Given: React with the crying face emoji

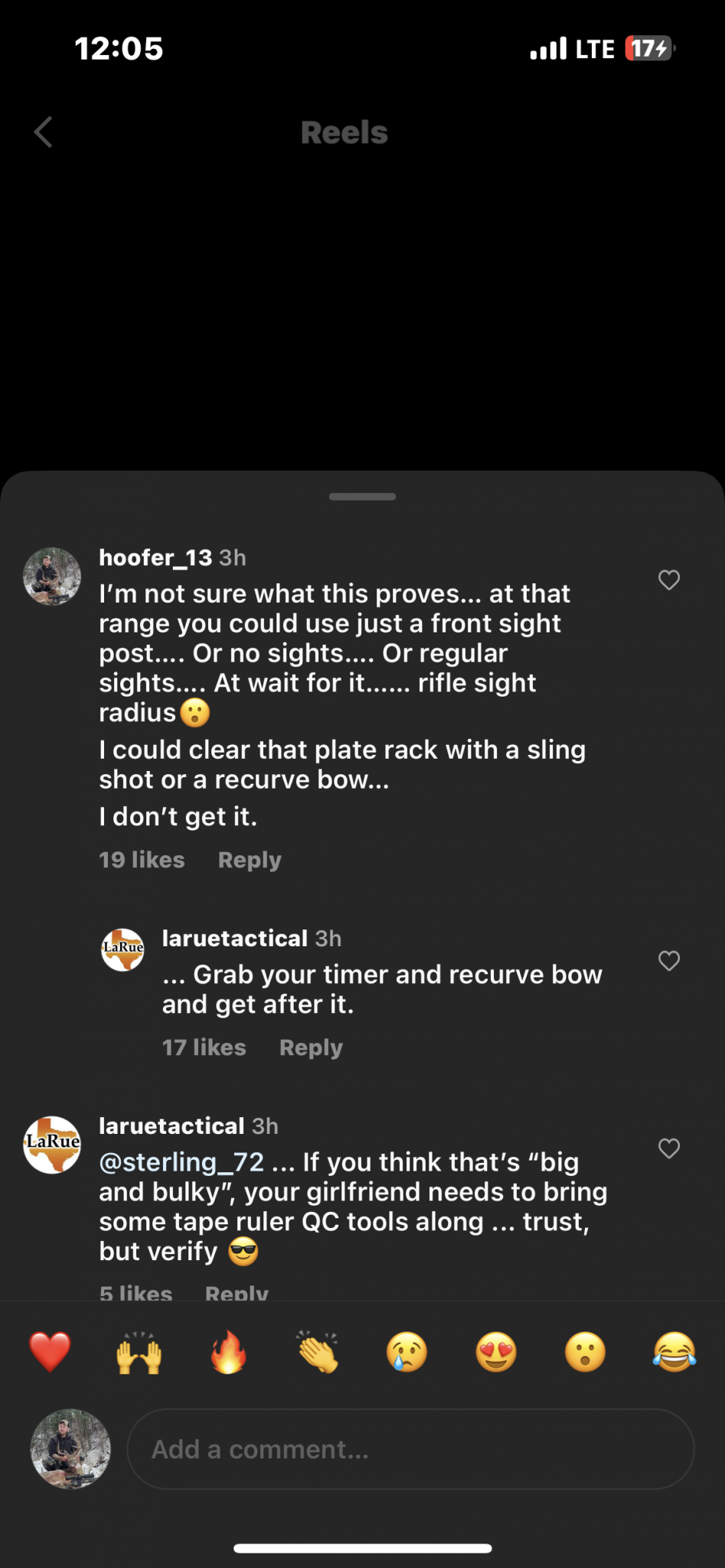Looking at the screenshot, I should [407, 1352].
